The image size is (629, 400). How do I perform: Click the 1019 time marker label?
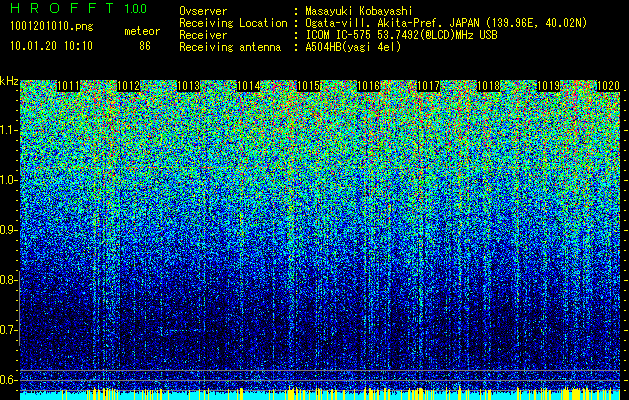548,86
